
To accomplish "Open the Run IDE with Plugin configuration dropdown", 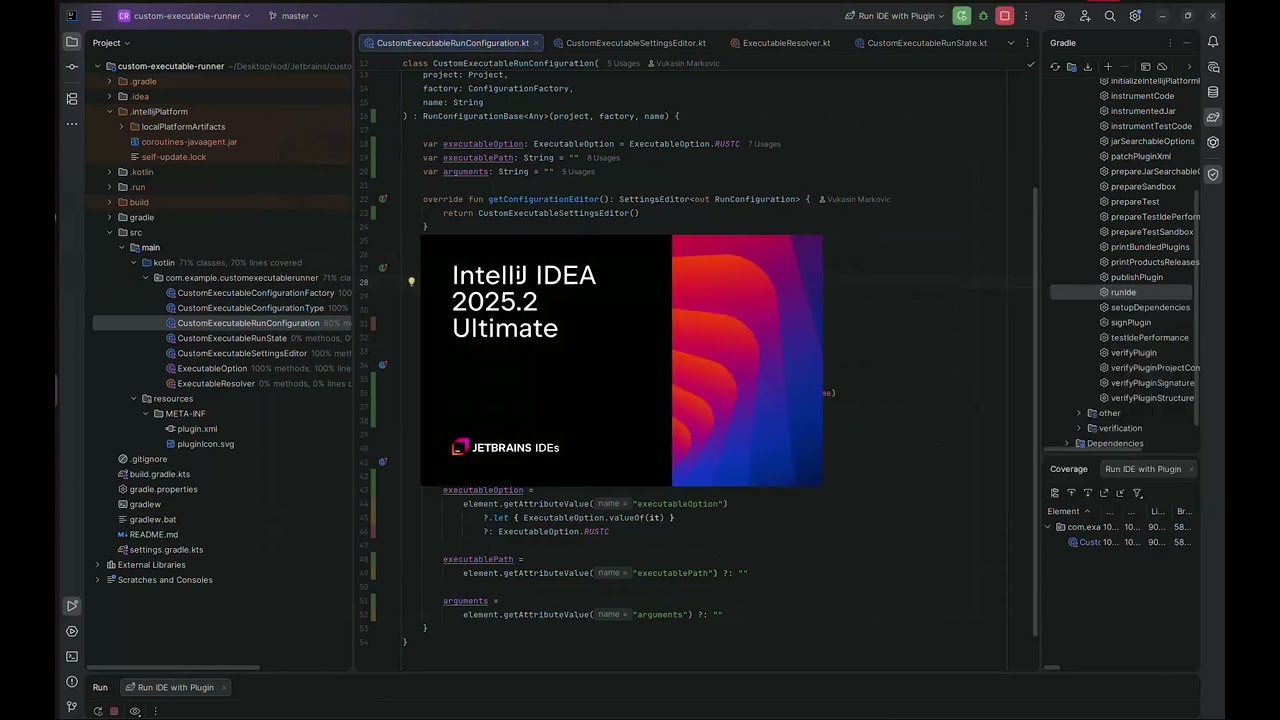I will (894, 16).
